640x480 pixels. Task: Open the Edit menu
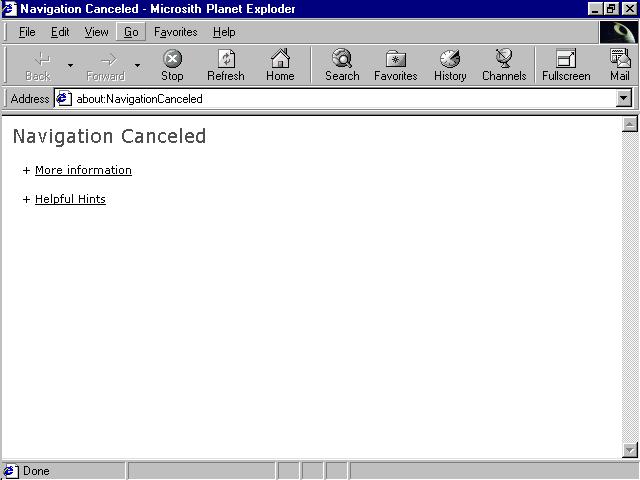[x=60, y=32]
